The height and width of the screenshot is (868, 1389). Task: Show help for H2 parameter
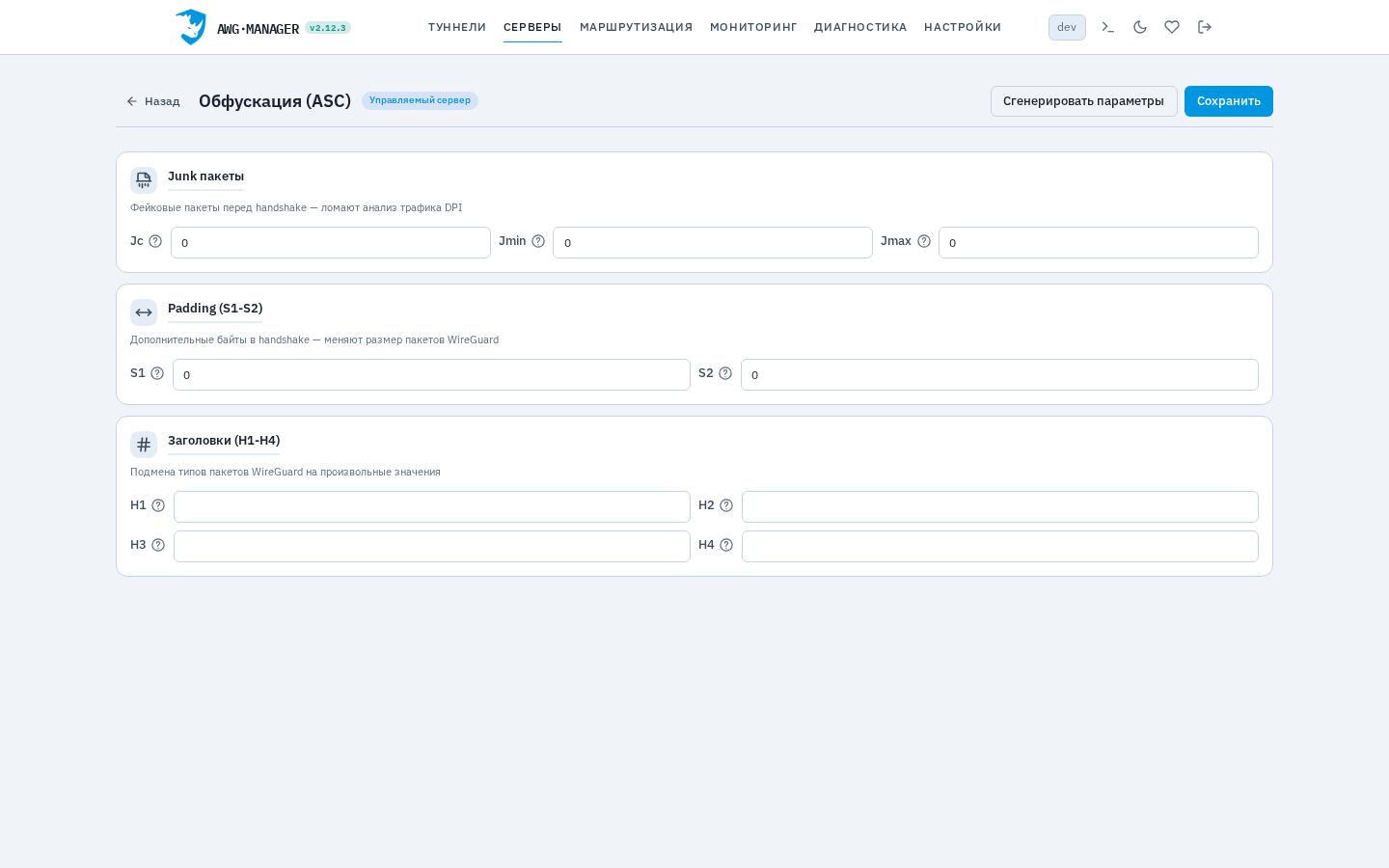pos(726,505)
